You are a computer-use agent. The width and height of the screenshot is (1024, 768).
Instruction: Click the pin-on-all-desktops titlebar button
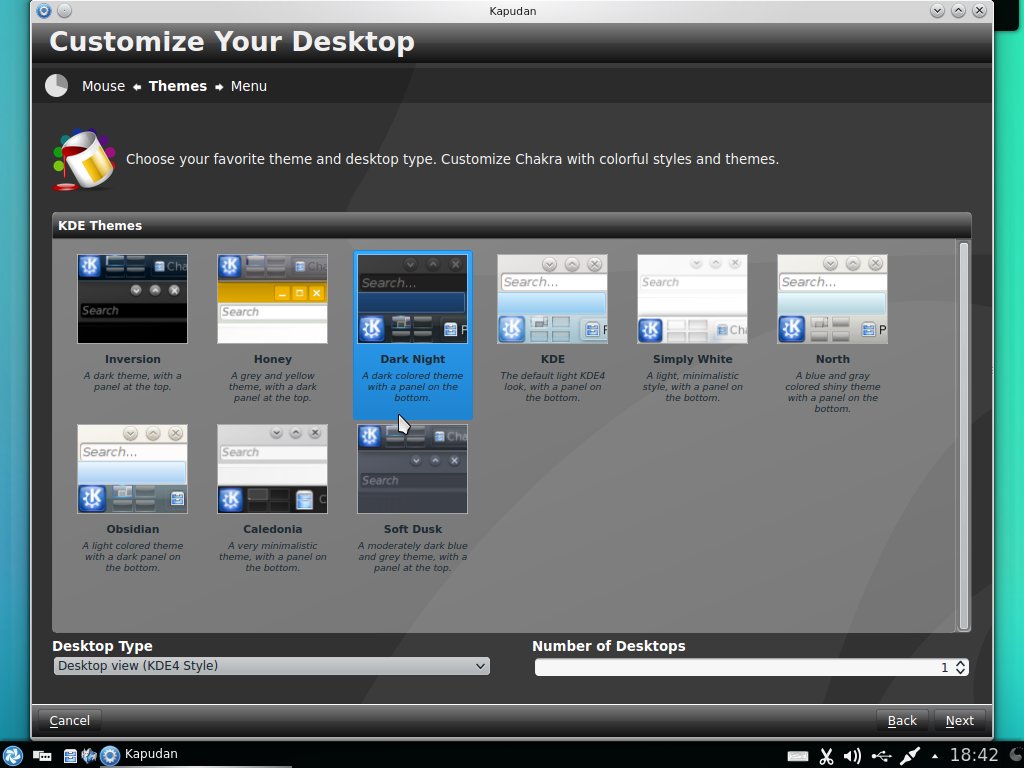[x=64, y=10]
